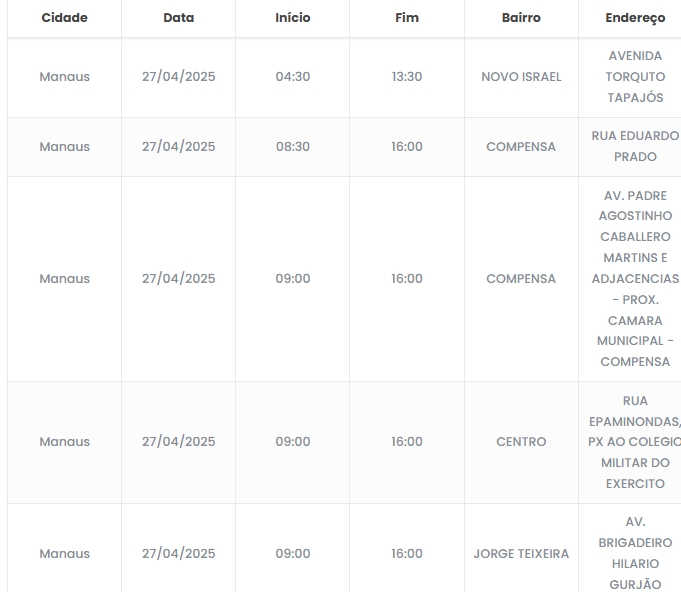Select the Início column header
This screenshot has height=592, width=681.
pyautogui.click(x=293, y=18)
